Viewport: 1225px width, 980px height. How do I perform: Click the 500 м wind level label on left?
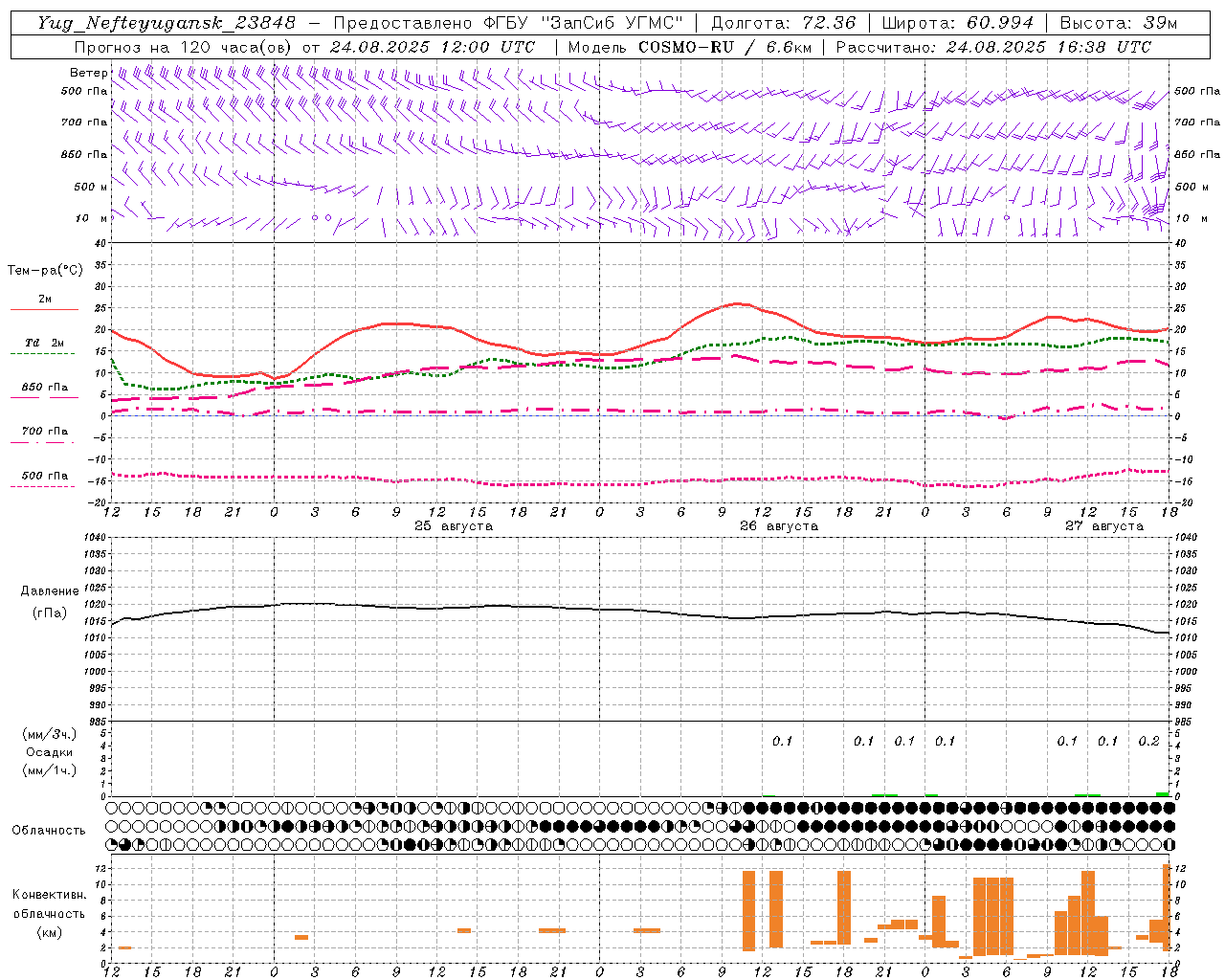pos(90,187)
